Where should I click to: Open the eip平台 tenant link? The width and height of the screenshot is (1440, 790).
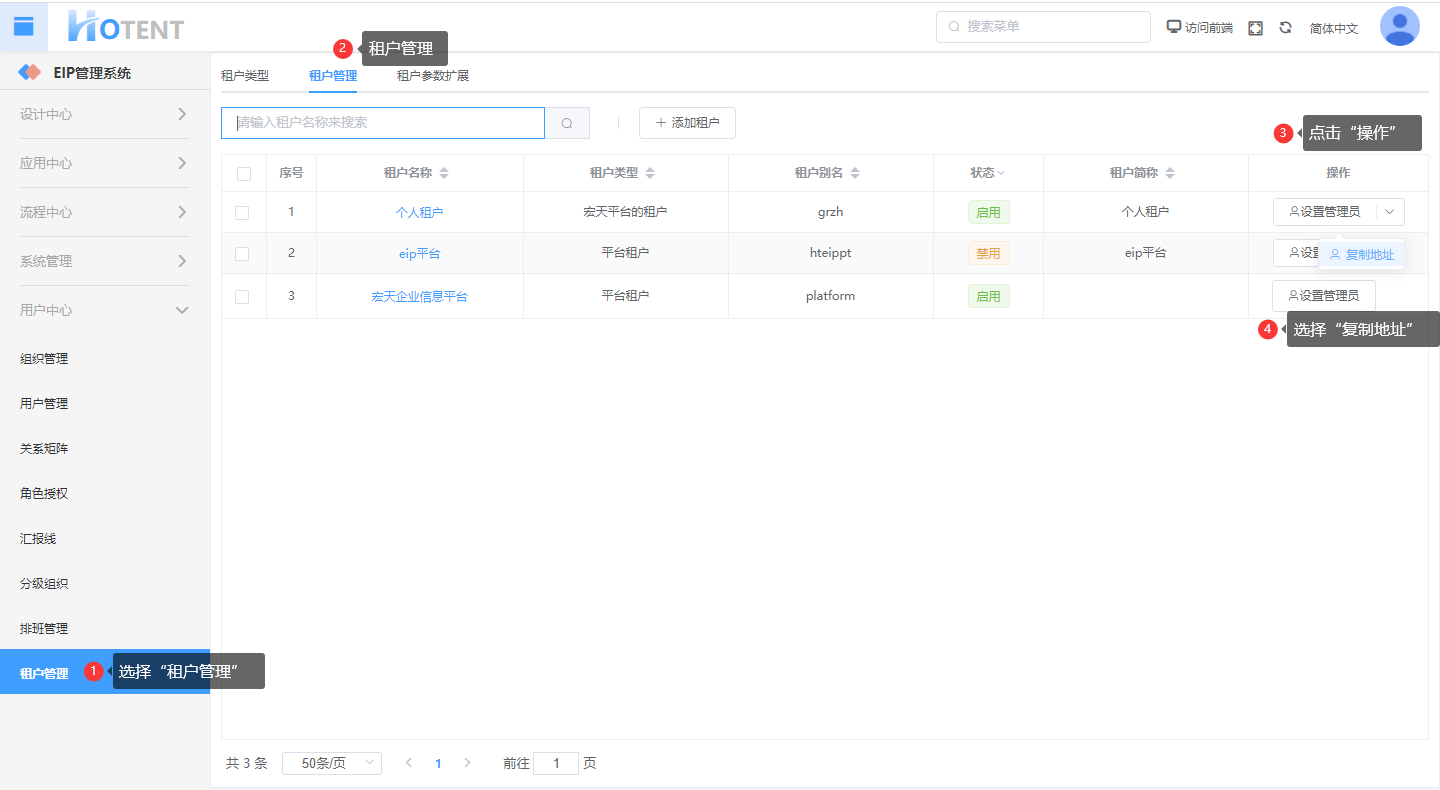click(419, 254)
